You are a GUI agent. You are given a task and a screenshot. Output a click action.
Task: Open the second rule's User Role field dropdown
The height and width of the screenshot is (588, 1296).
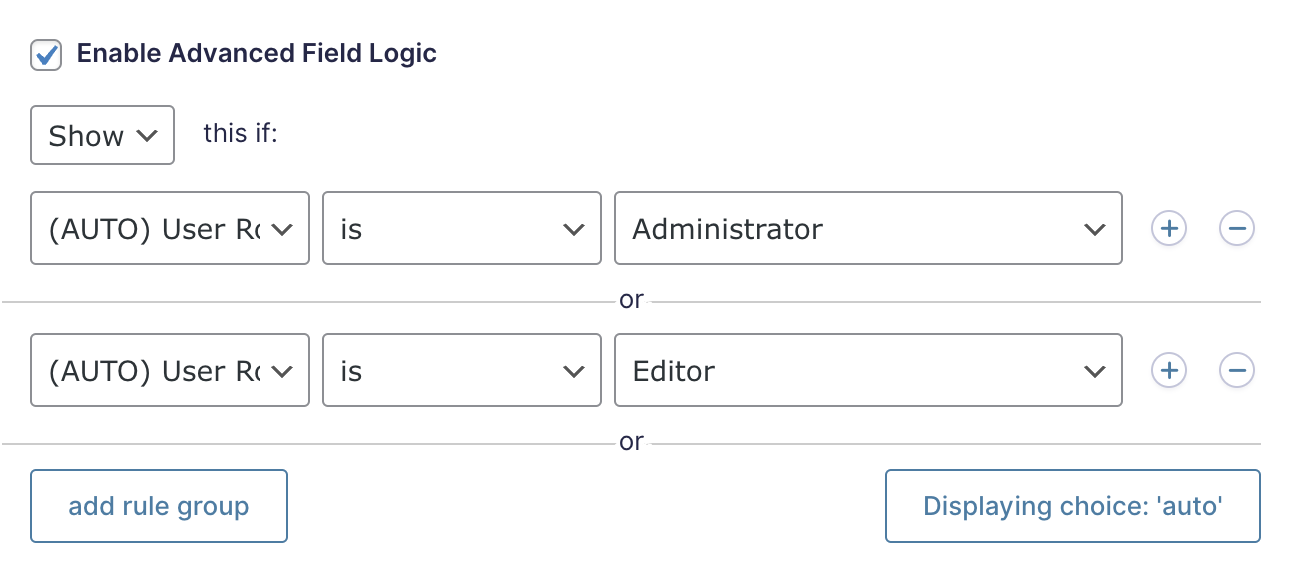[169, 371]
